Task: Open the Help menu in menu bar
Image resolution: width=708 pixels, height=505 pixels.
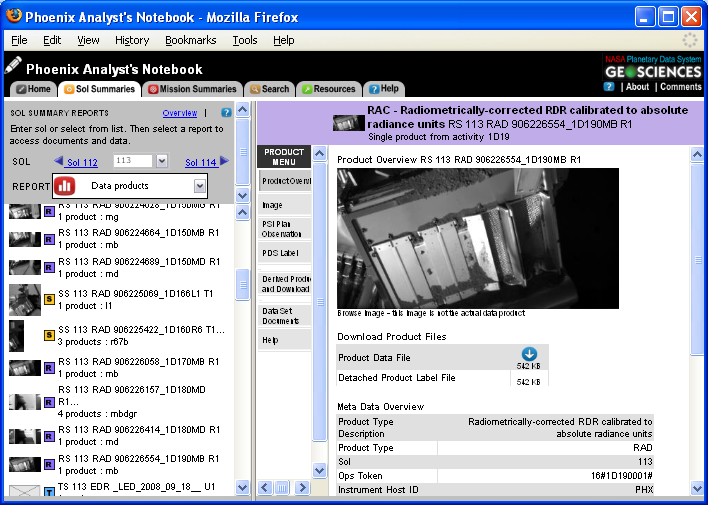Action: pos(284,40)
